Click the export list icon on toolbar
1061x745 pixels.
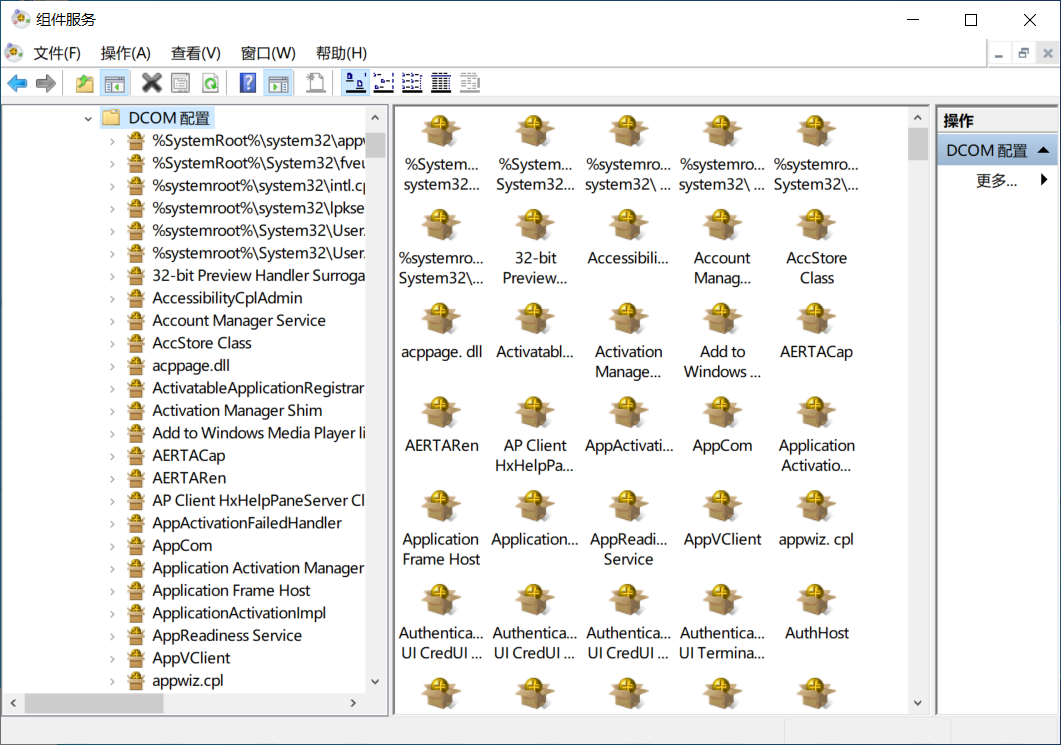click(314, 83)
